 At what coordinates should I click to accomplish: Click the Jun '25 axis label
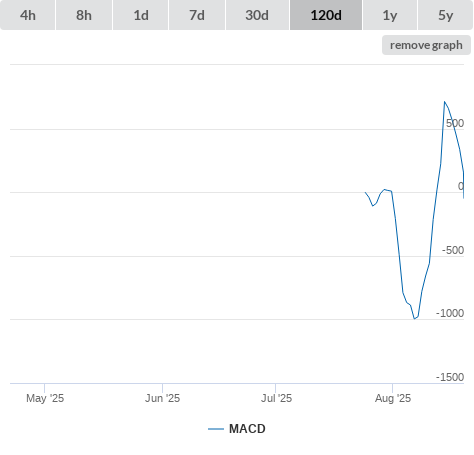point(162,398)
